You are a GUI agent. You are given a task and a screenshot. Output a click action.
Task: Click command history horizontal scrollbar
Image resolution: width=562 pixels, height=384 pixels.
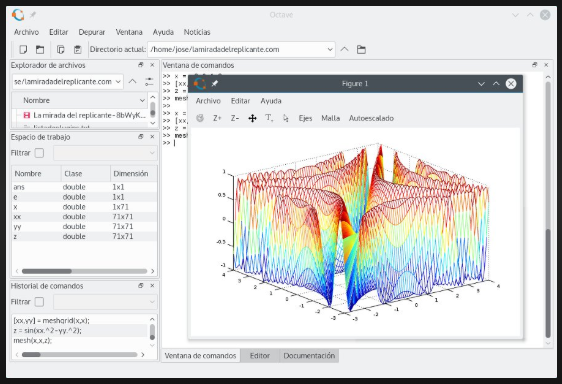coord(80,355)
